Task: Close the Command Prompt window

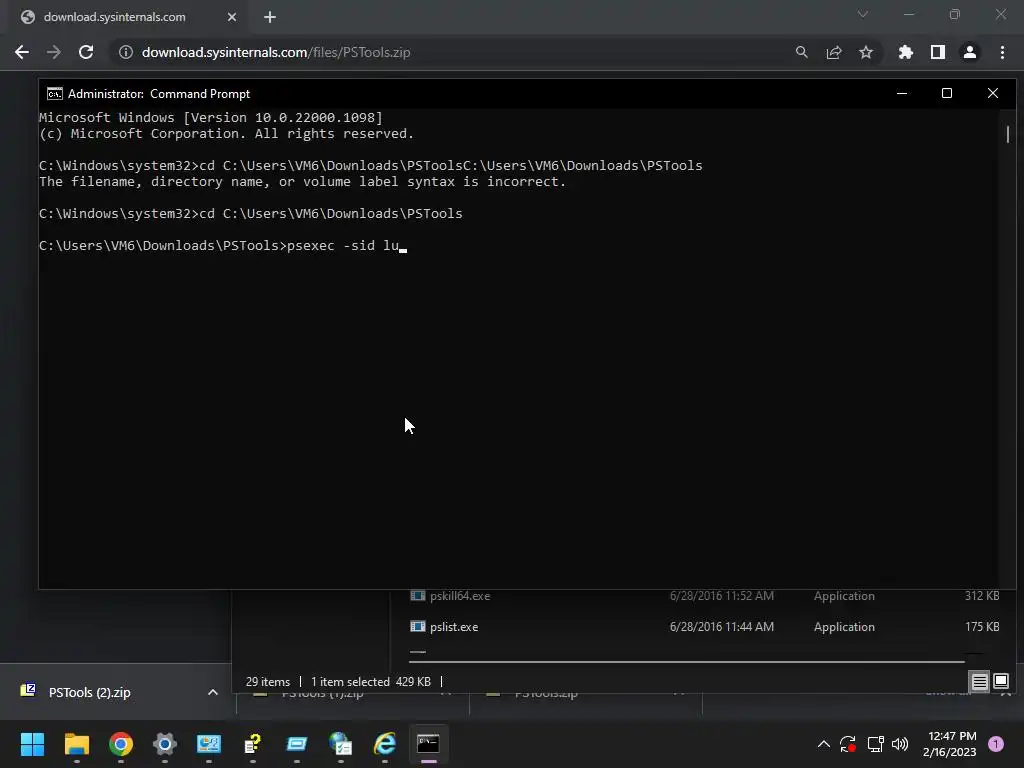Action: pos(993,93)
